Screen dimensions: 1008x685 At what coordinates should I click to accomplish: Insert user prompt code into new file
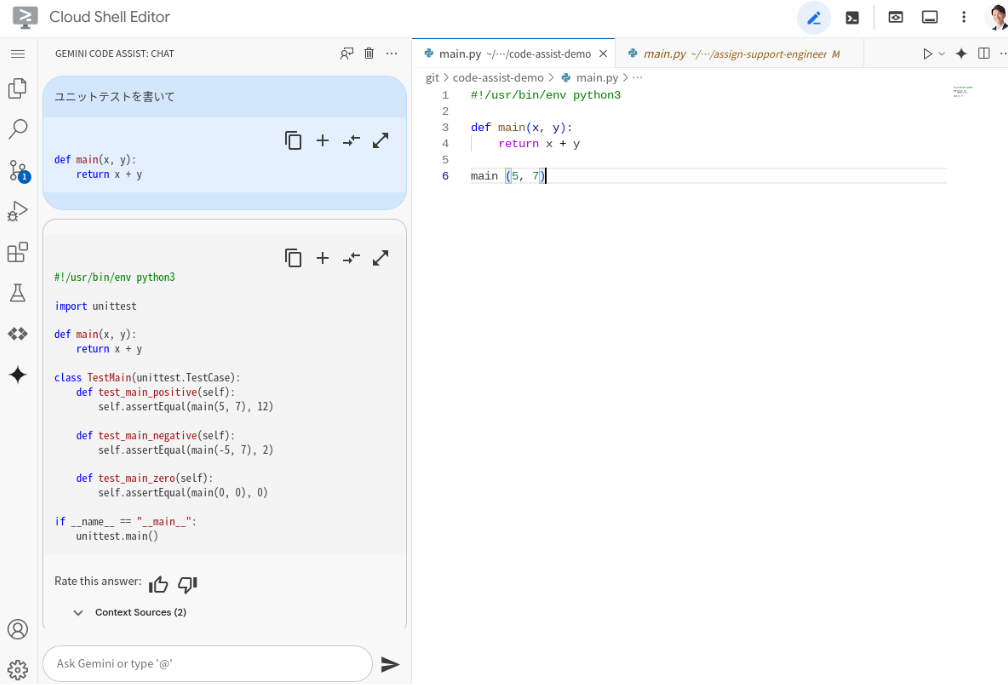pyautogui.click(x=323, y=140)
